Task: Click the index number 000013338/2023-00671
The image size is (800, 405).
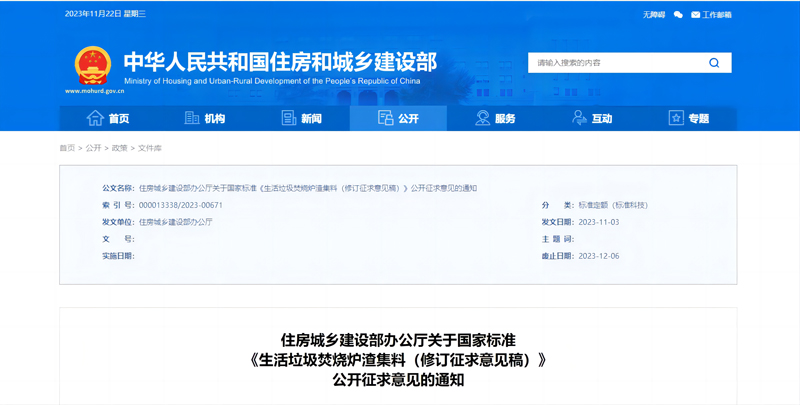Action: pyautogui.click(x=181, y=205)
